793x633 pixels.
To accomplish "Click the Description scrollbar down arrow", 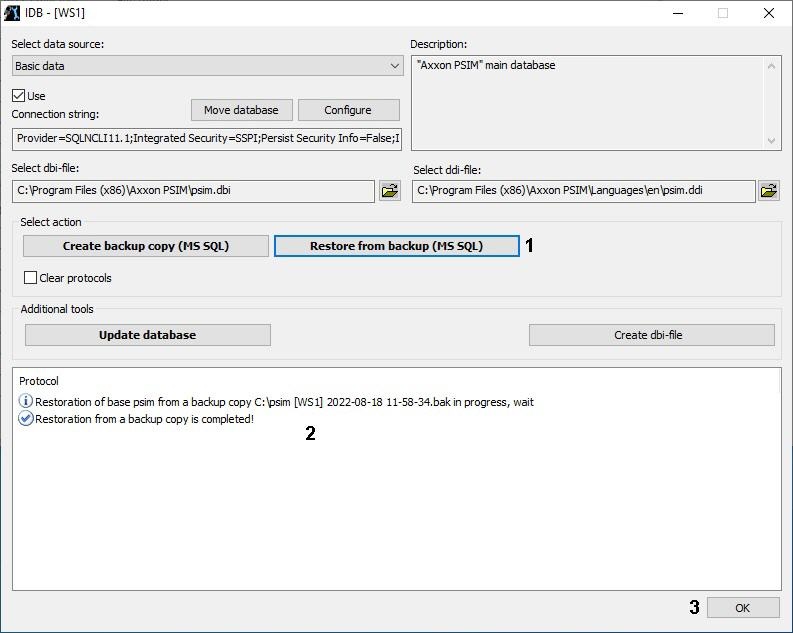I will [x=771, y=141].
